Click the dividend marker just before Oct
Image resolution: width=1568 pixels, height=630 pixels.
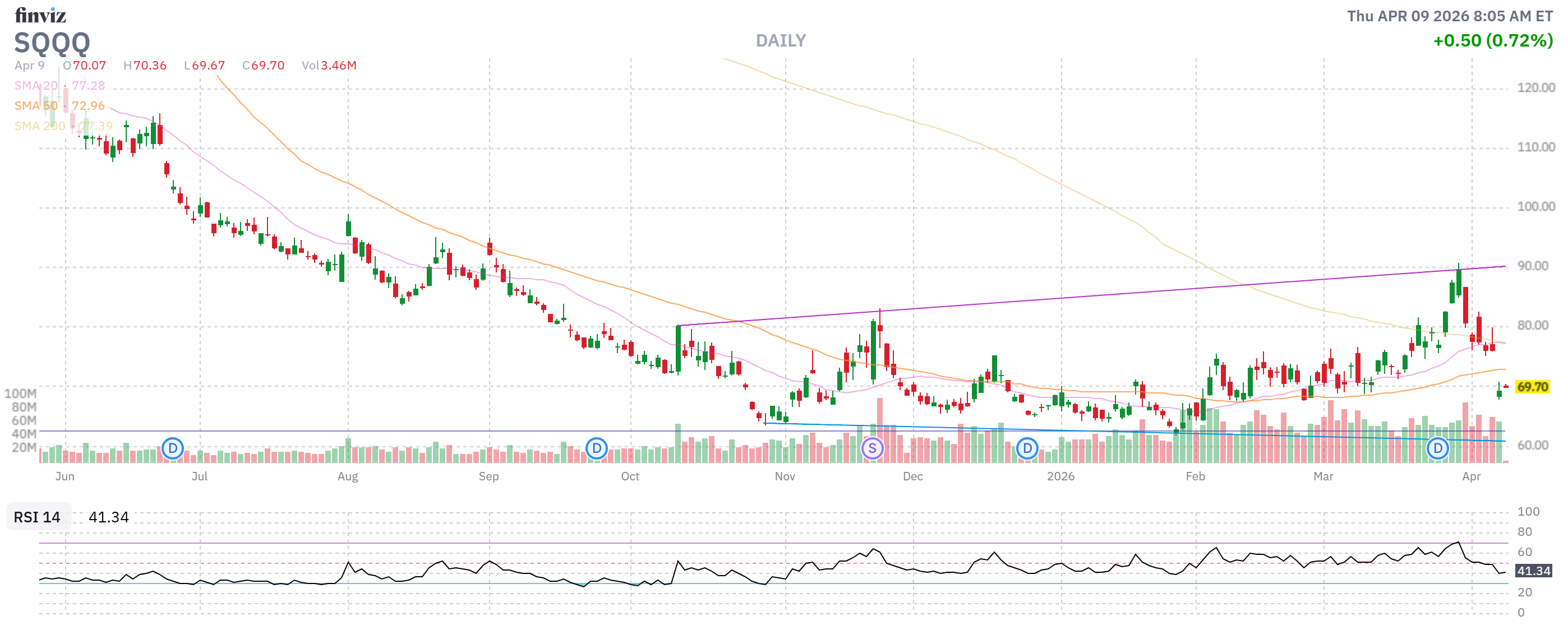pyautogui.click(x=597, y=449)
